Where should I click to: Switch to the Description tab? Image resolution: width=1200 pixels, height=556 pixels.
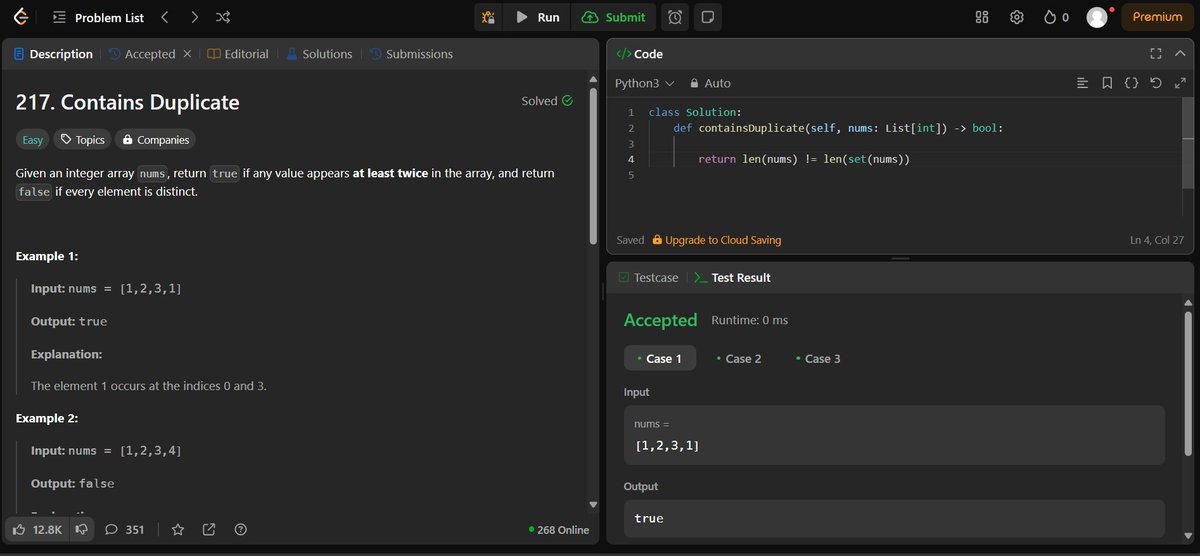coord(53,54)
